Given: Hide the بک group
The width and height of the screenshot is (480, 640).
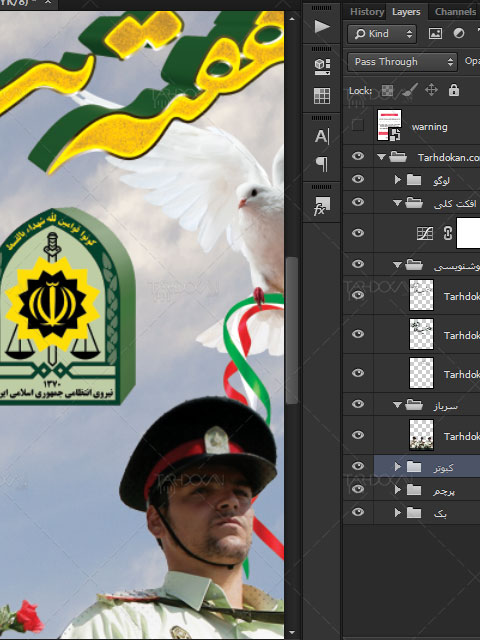Looking at the screenshot, I should pyautogui.click(x=358, y=512).
